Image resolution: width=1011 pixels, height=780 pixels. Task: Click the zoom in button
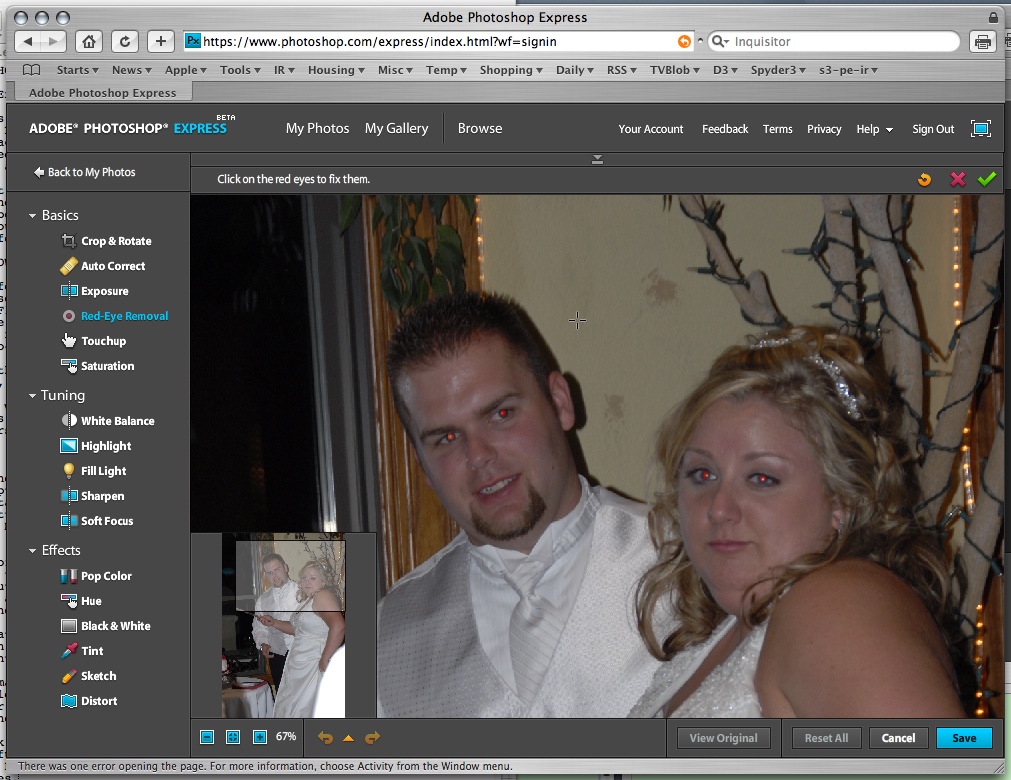pos(260,737)
